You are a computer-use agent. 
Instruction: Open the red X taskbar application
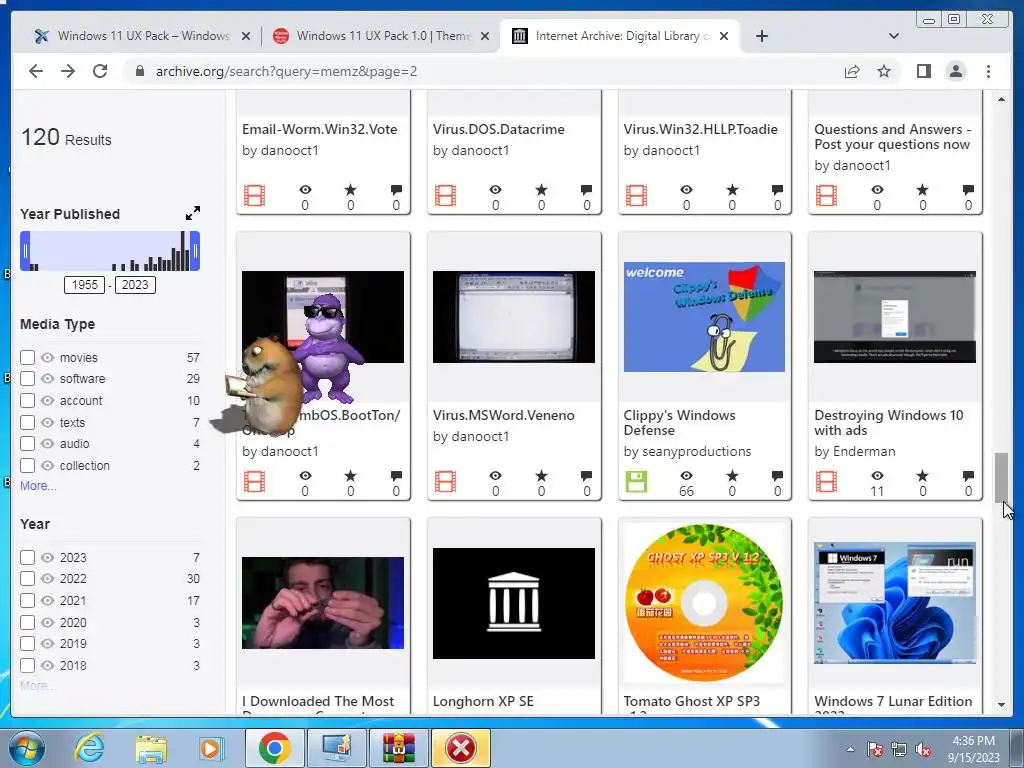[460, 748]
